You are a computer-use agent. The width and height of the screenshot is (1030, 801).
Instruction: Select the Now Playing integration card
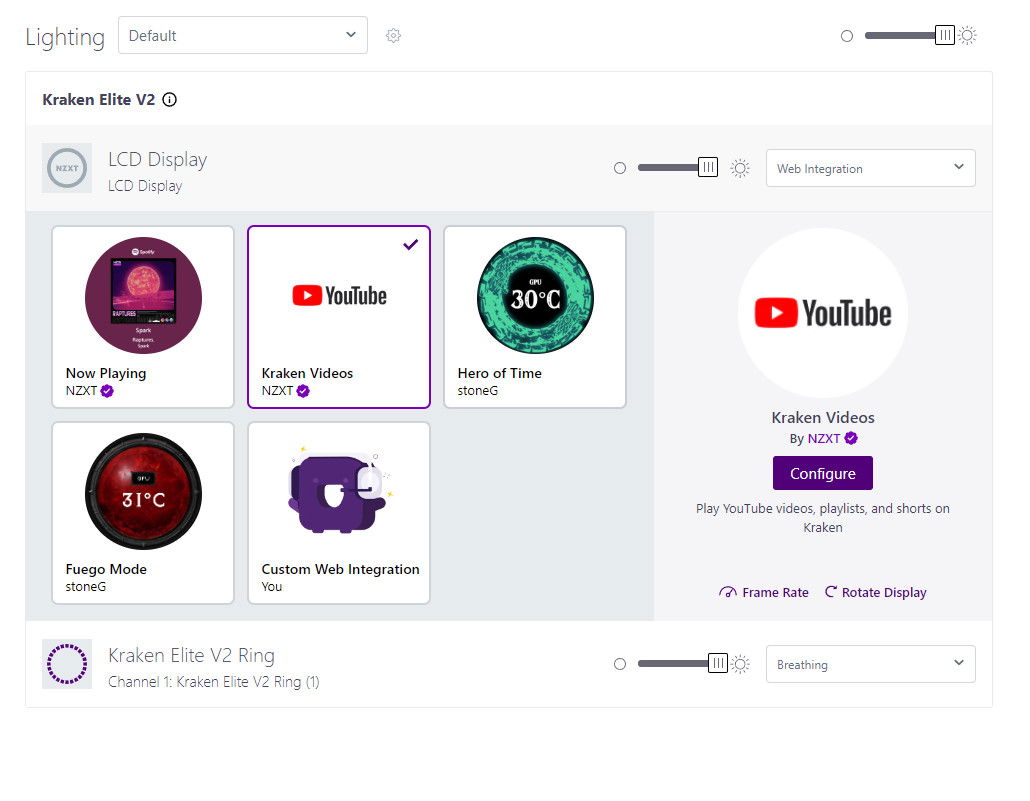[x=143, y=317]
